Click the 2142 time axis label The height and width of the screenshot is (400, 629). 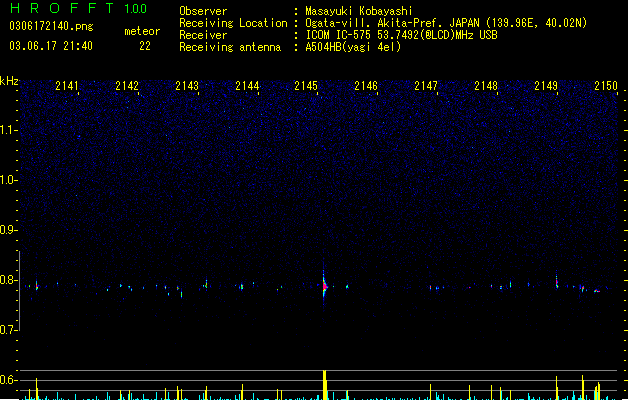click(x=127, y=86)
